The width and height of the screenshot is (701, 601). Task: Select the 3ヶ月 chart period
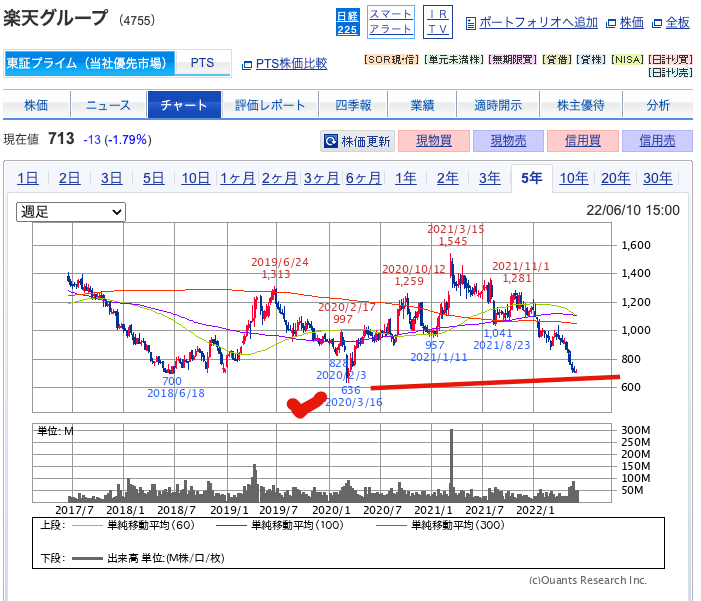point(321,178)
